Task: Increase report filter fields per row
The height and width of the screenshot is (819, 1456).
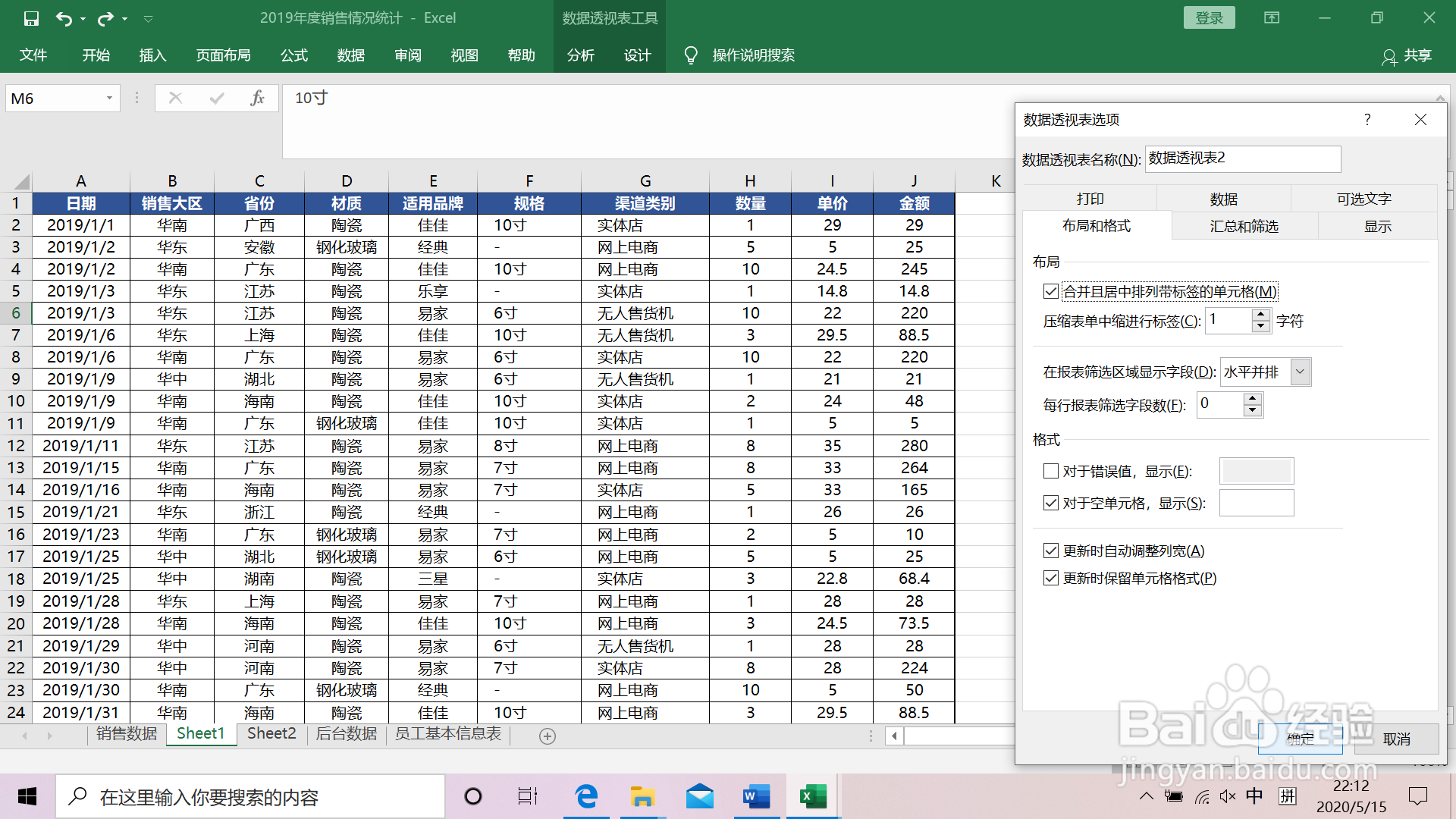Action: (x=1252, y=398)
